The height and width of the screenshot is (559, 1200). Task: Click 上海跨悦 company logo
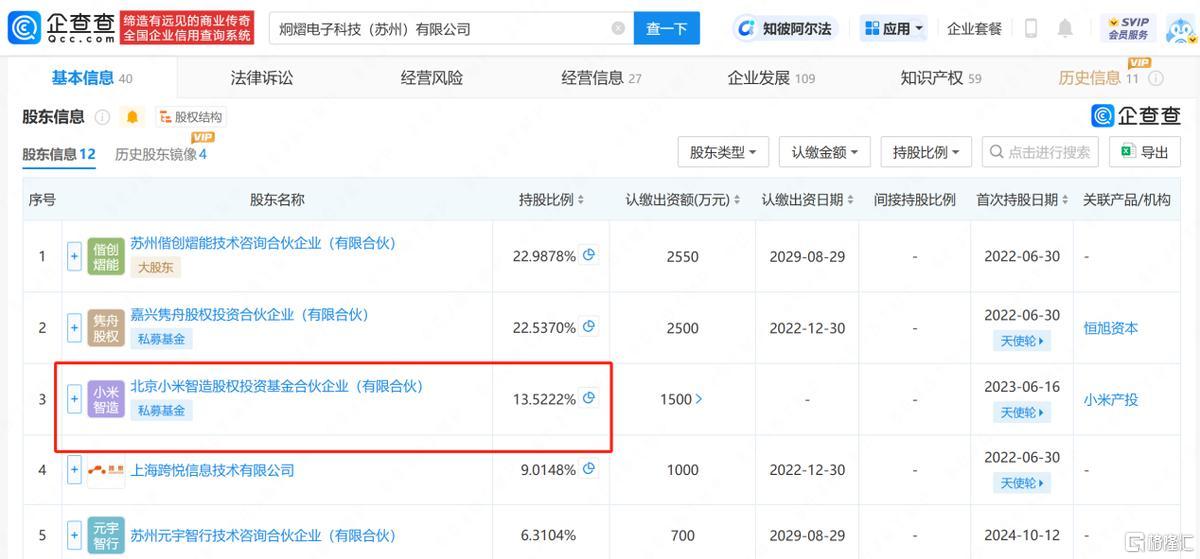(x=106, y=470)
